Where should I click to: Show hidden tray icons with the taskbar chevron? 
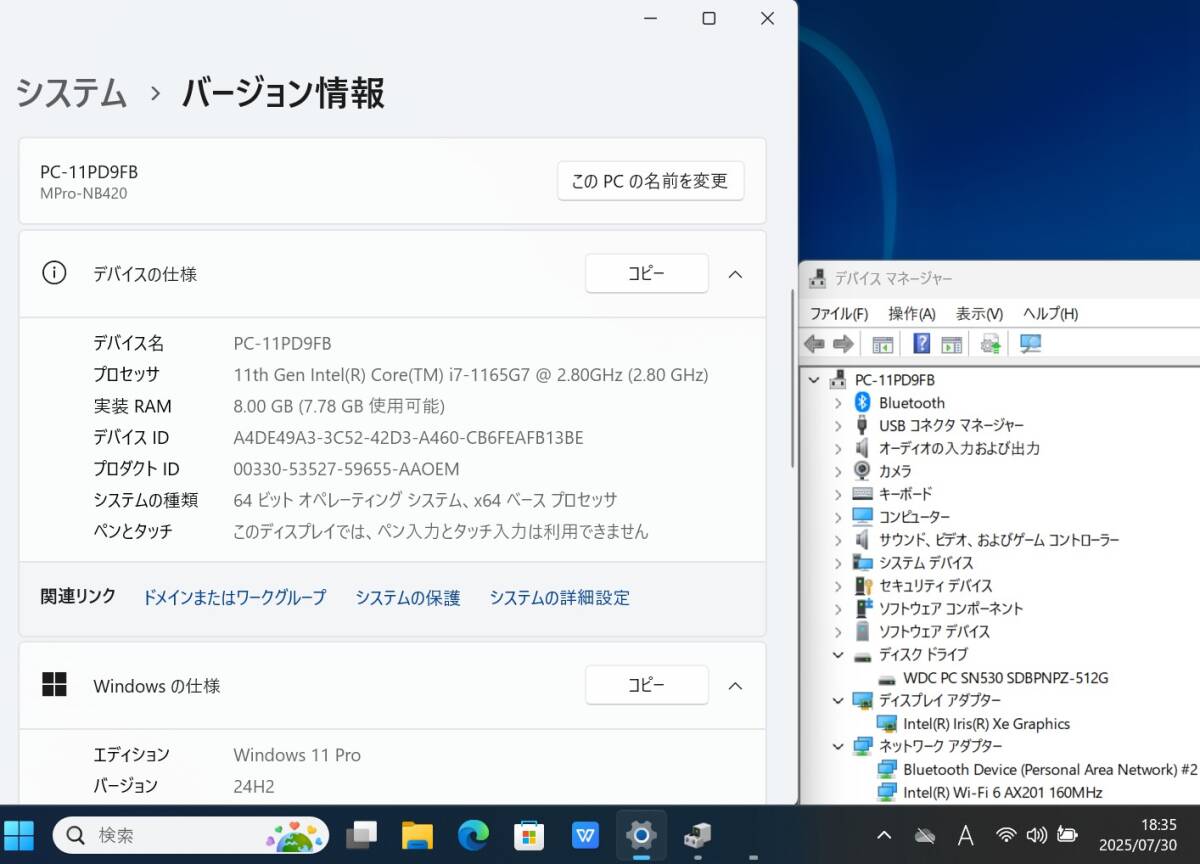884,835
